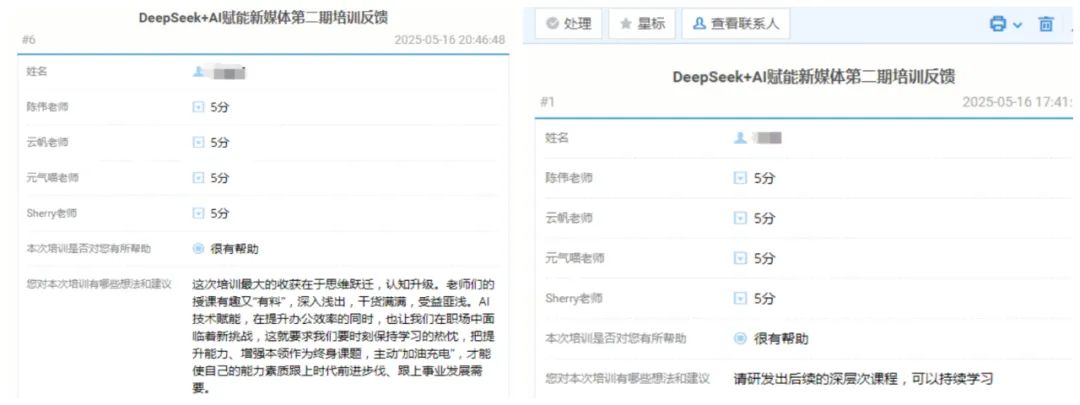Select the 很有帮助 radio button in feedback #1

point(740,339)
